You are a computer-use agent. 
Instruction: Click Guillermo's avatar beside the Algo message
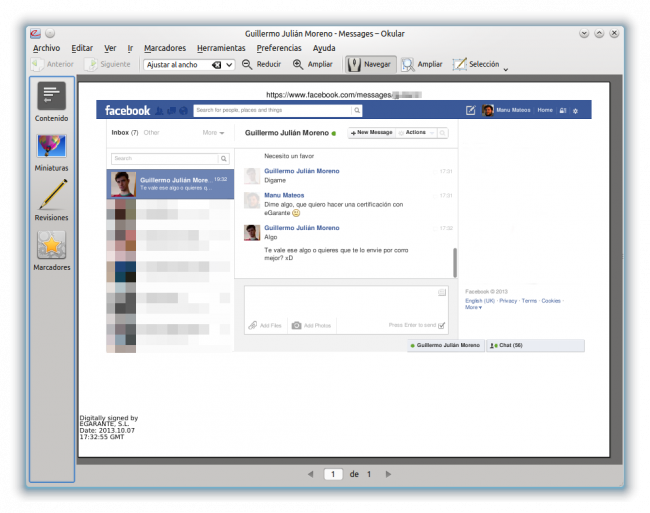[252, 233]
